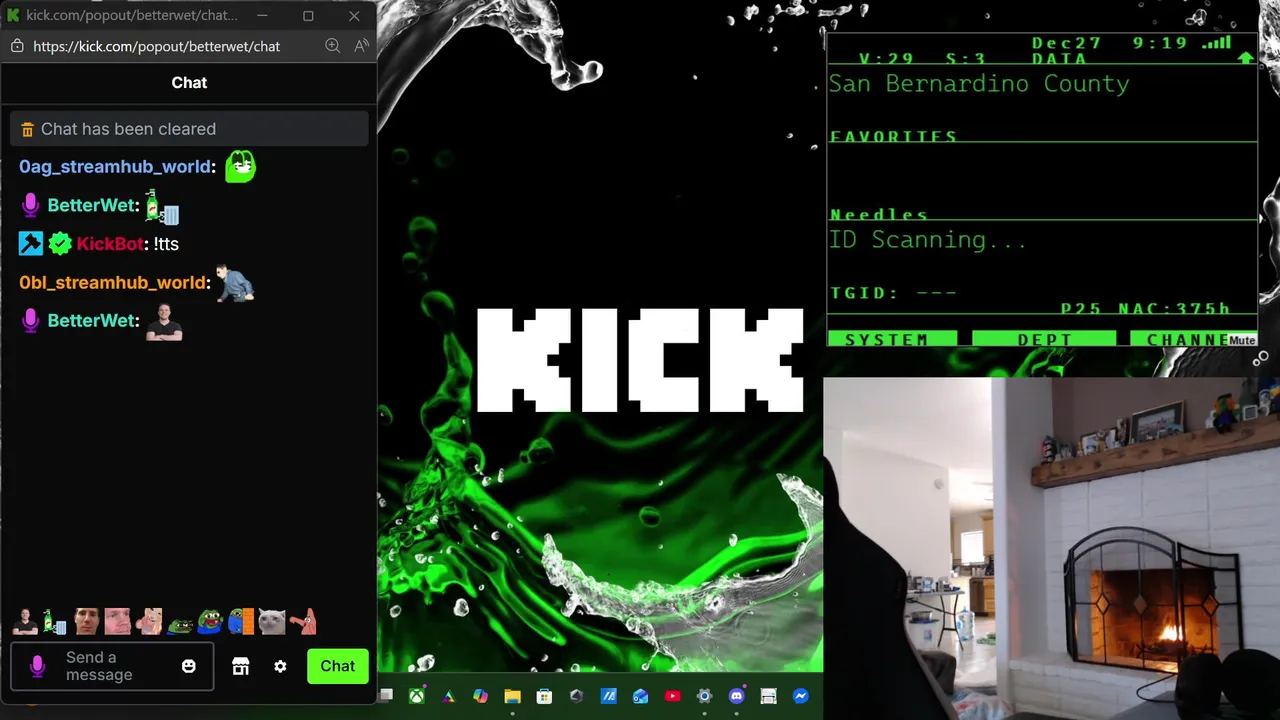Click username 0bl_streamhub_world in chat
1280x720 pixels.
point(112,283)
